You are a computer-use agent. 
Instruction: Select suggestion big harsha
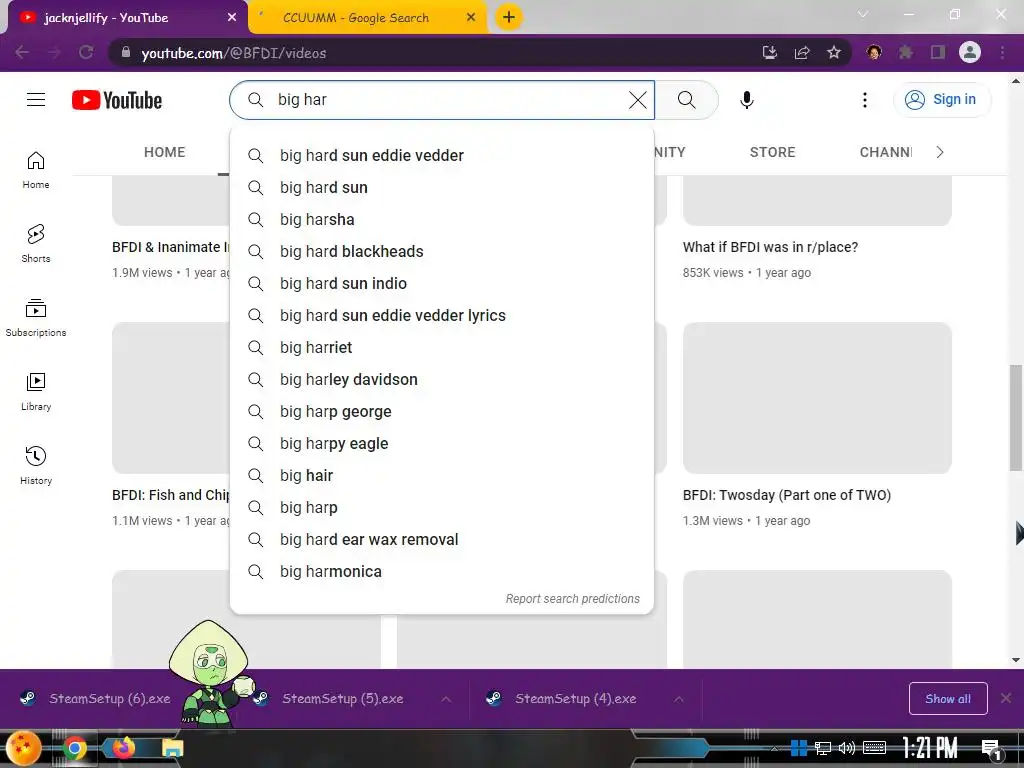click(x=441, y=219)
